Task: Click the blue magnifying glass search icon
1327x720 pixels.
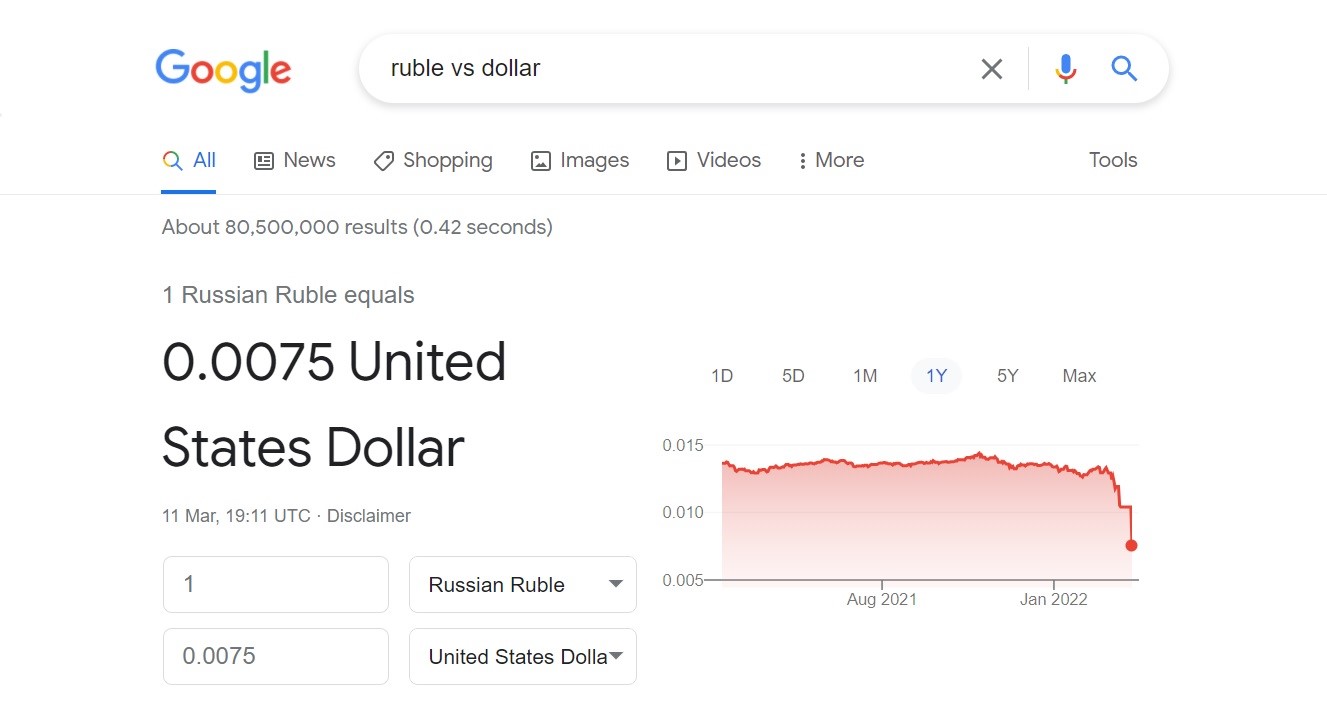Action: point(1124,69)
